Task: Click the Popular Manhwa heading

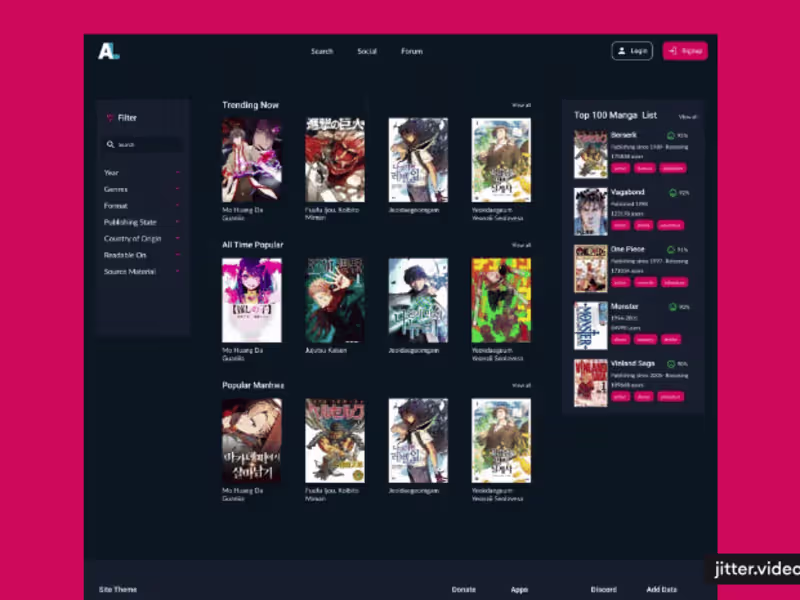Action: pos(253,385)
